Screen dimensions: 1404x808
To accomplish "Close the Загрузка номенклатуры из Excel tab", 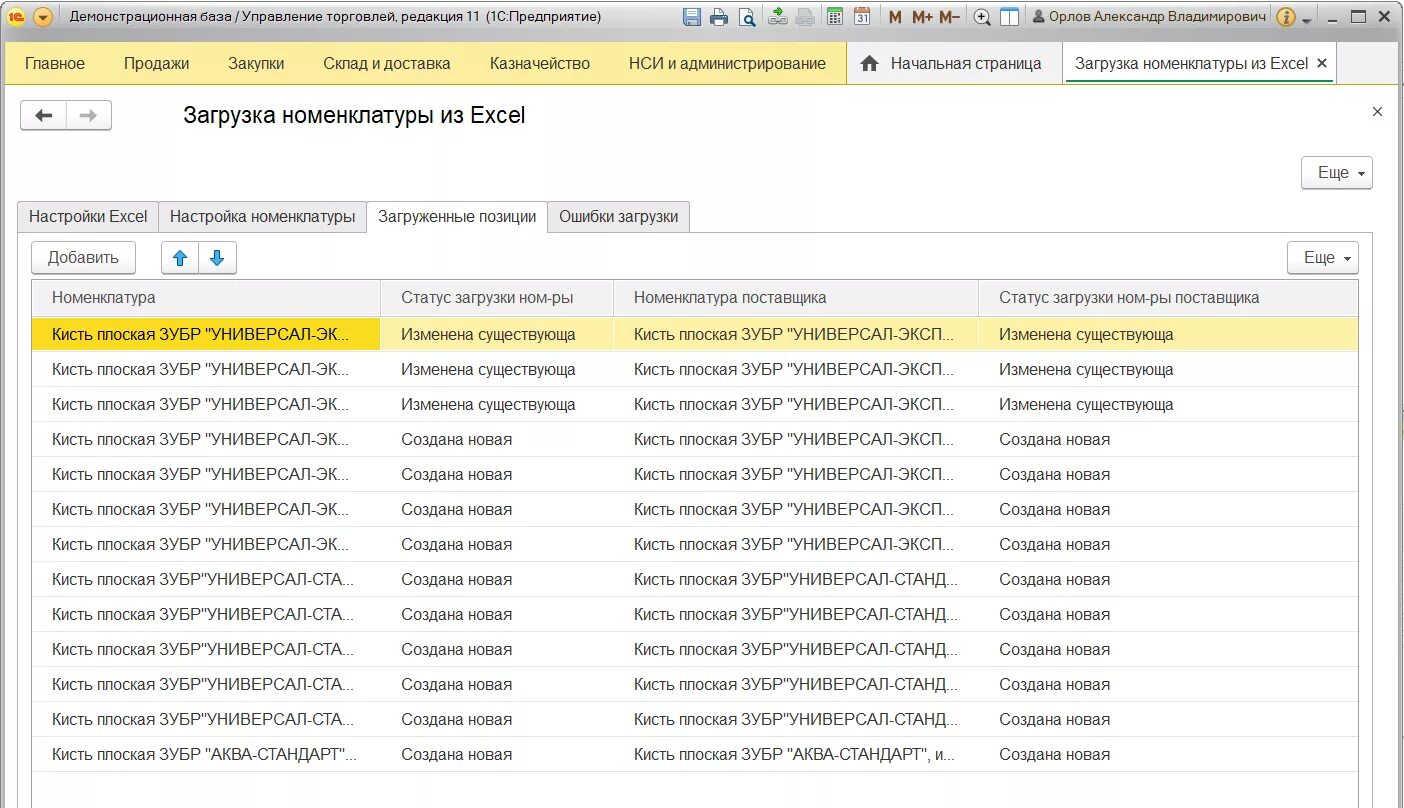I will pos(1321,63).
